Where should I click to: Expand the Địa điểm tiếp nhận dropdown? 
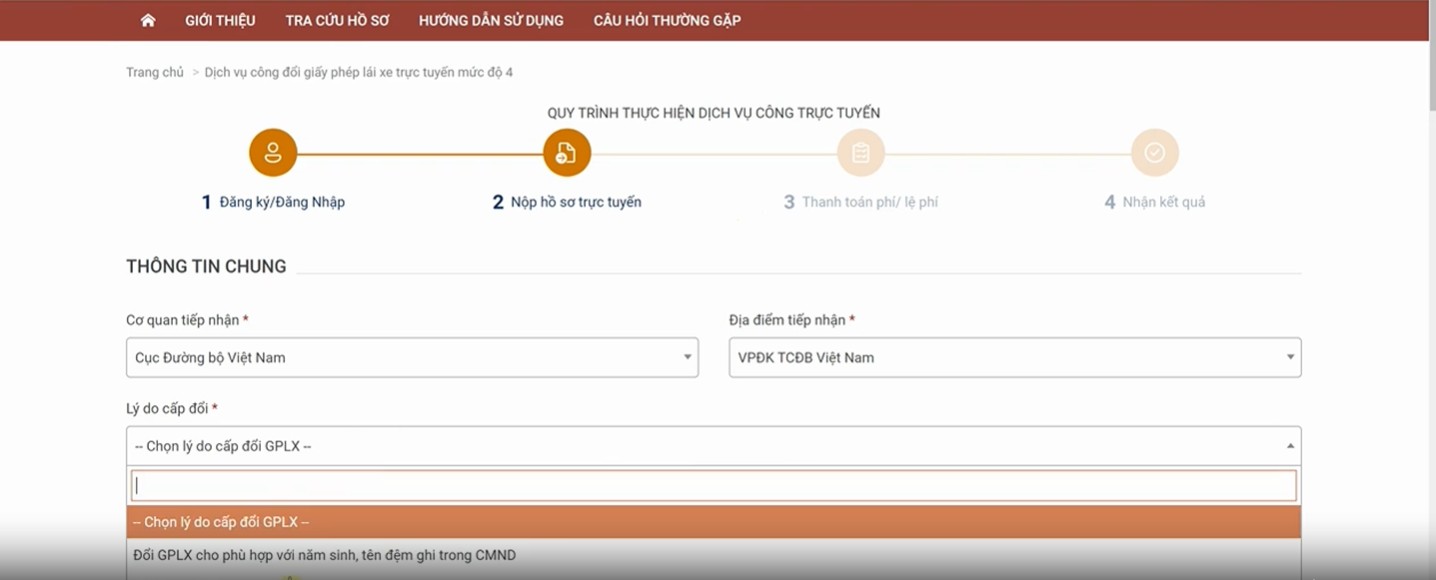1014,358
